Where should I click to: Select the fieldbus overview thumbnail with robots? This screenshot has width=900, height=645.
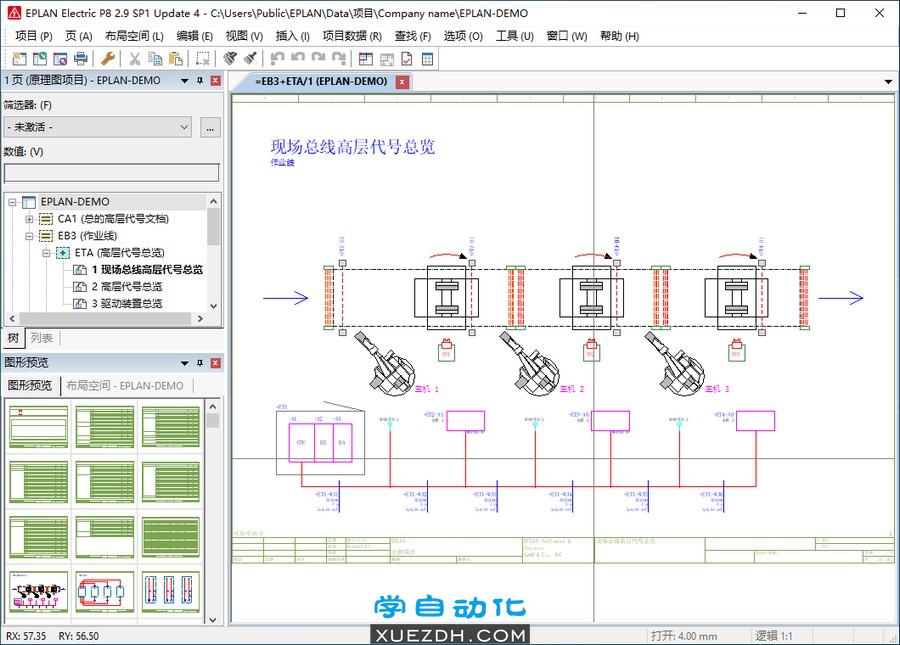coord(38,592)
